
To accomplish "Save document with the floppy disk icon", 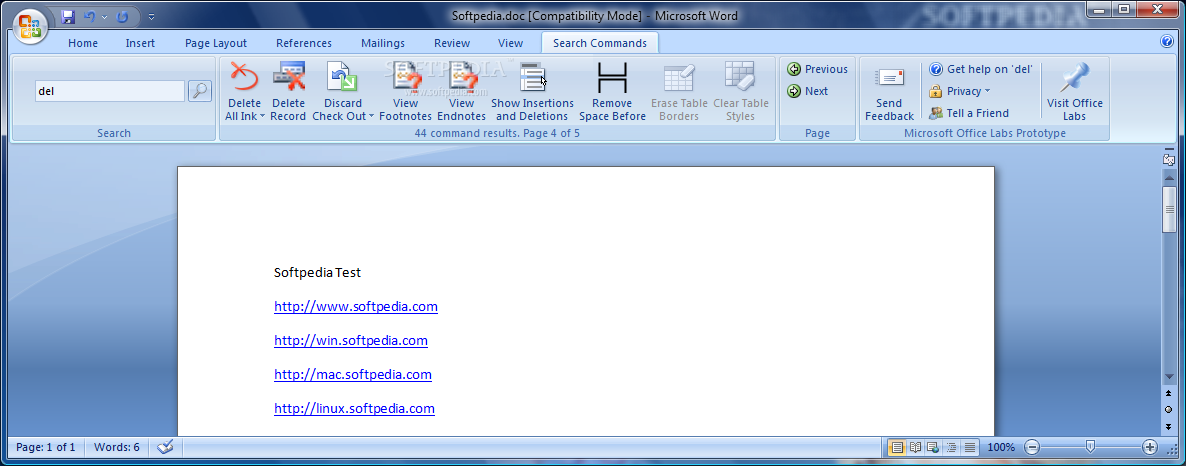I will [67, 16].
